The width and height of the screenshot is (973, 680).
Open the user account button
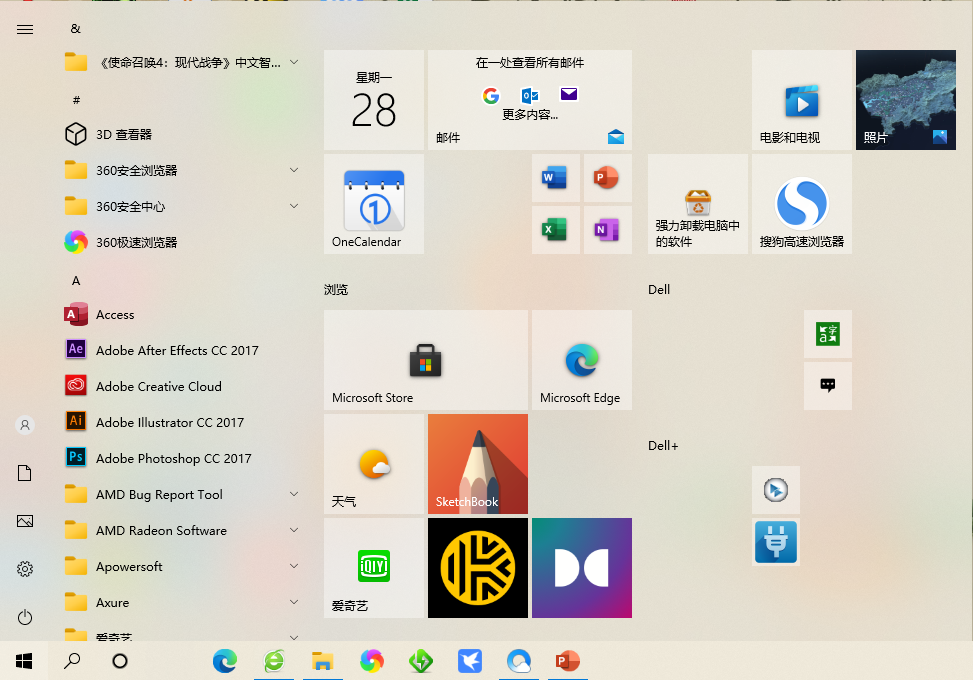(25, 425)
